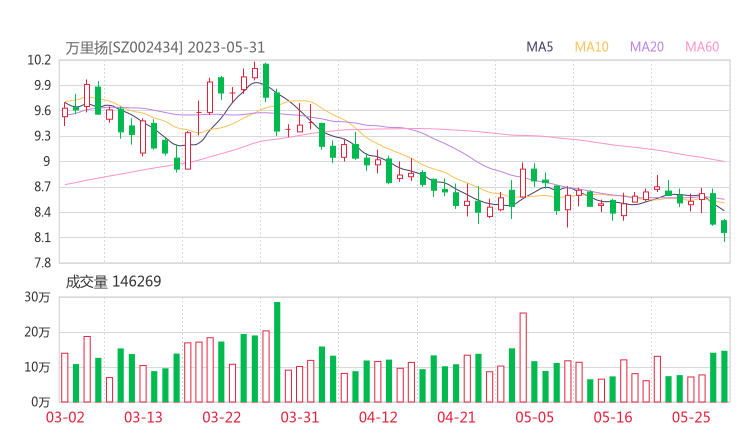Screen dimensions: 740x440
Task: Click the 20万 volume axis label
Action: click(37, 332)
